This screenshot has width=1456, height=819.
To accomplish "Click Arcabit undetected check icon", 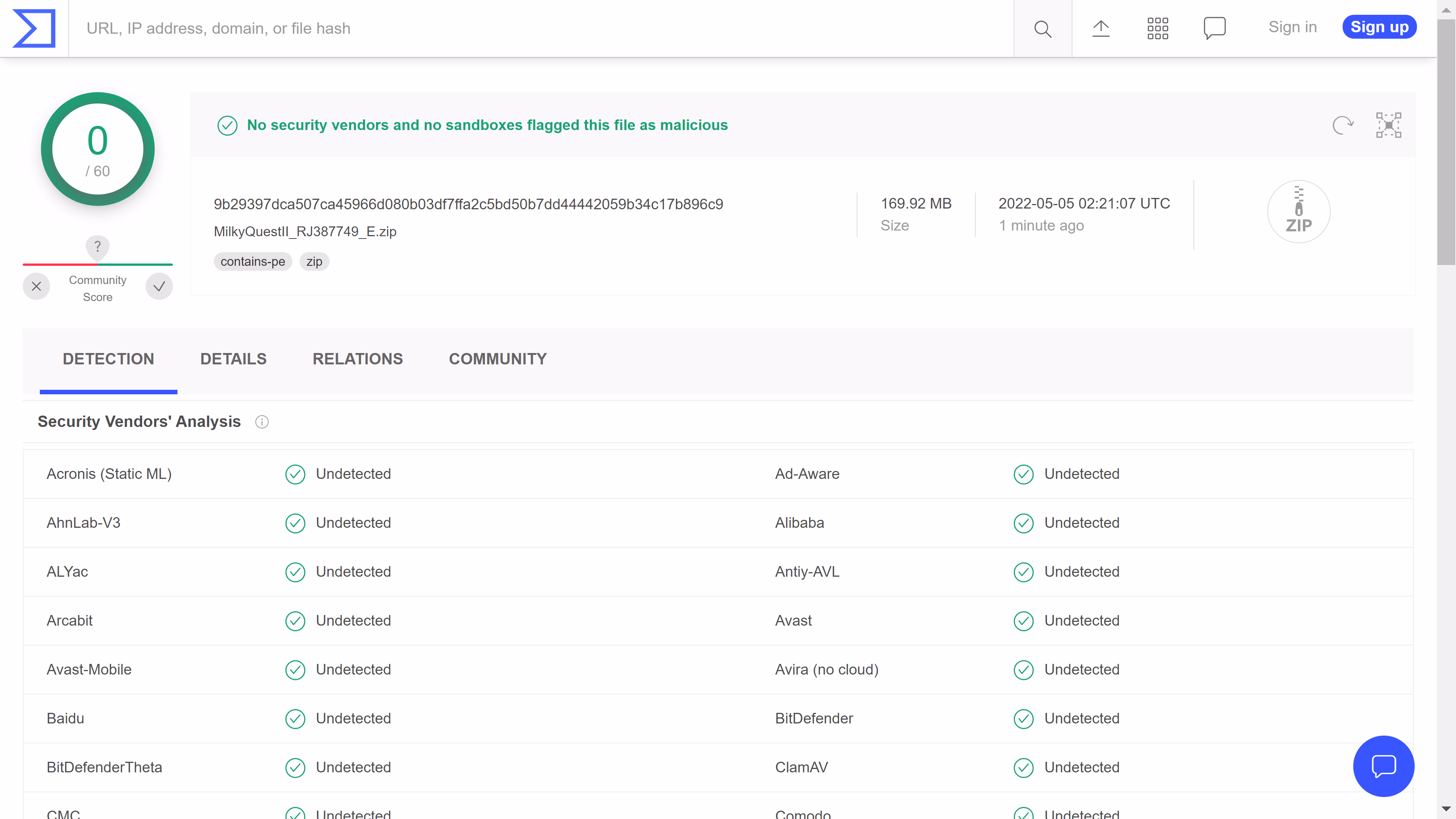I will pyautogui.click(x=295, y=621).
